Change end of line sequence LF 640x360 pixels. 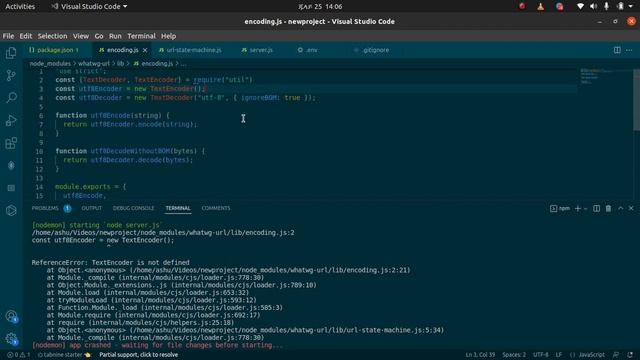click(x=558, y=355)
